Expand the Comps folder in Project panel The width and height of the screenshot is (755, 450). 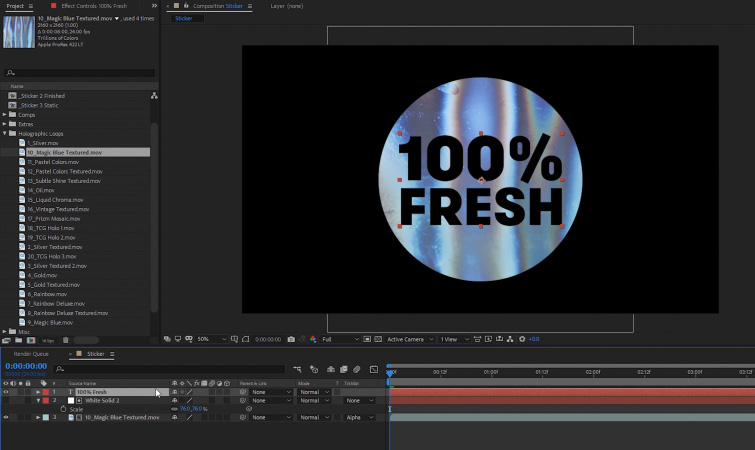click(x=5, y=115)
